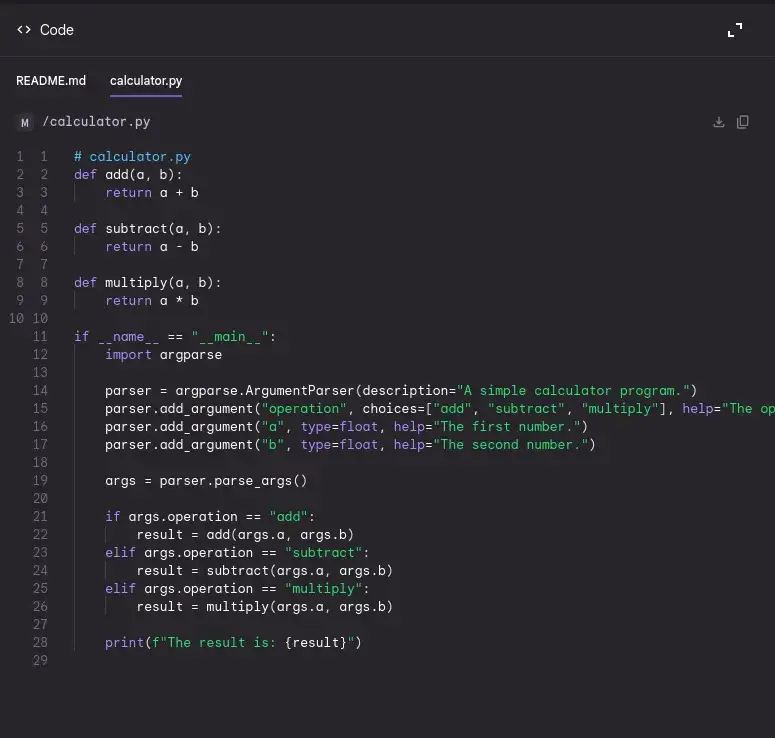Click the 'import argparse' line
Image resolution: width=775 pixels, height=738 pixels.
point(163,355)
